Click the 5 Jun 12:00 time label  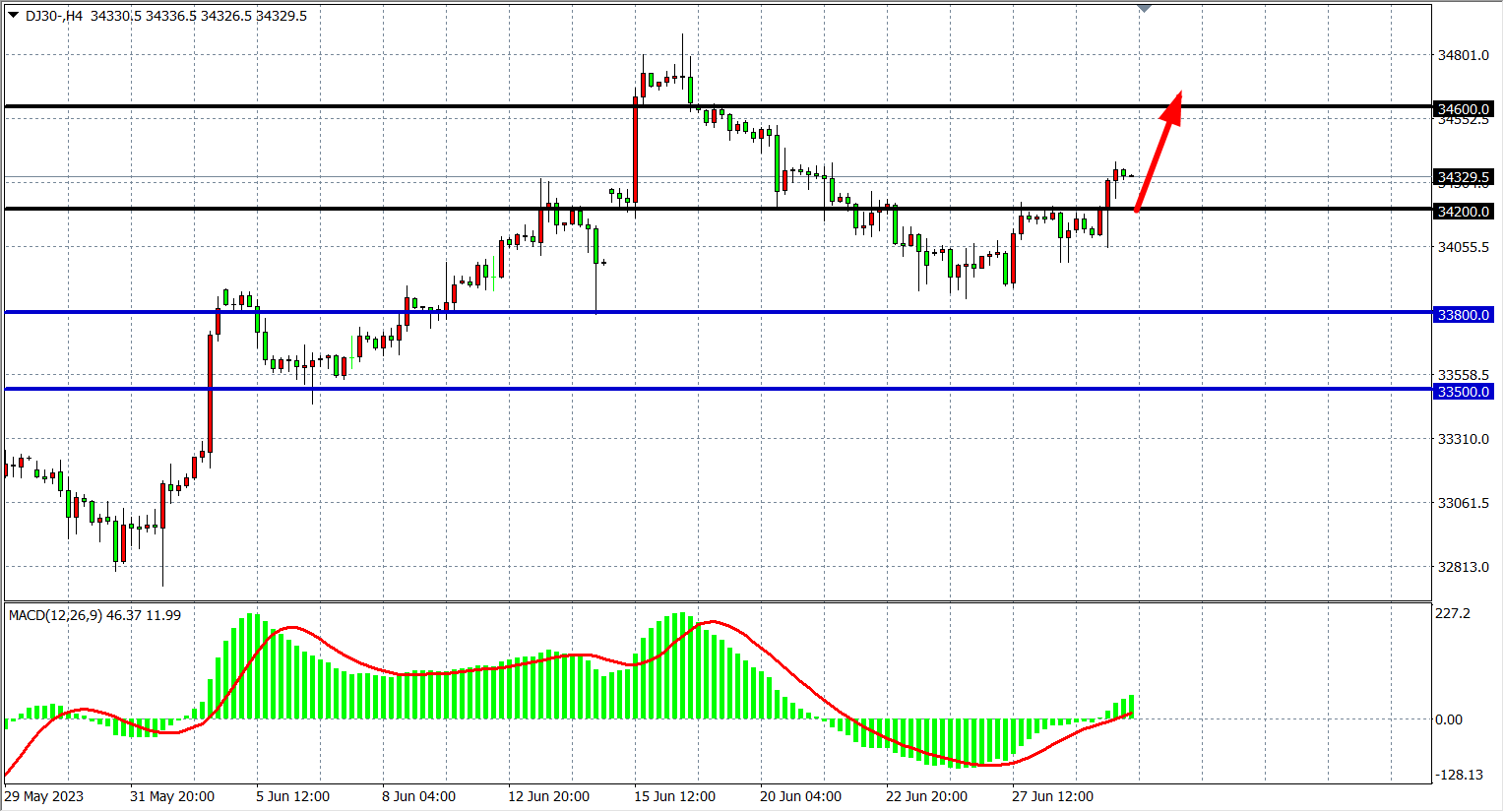[x=293, y=796]
